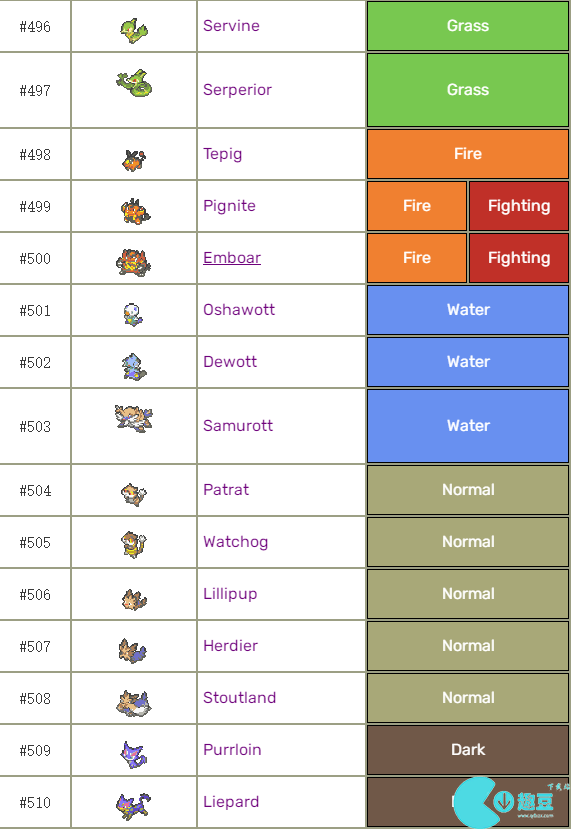Open the Emboar link
Screen dimensions: 571x829
tap(232, 257)
